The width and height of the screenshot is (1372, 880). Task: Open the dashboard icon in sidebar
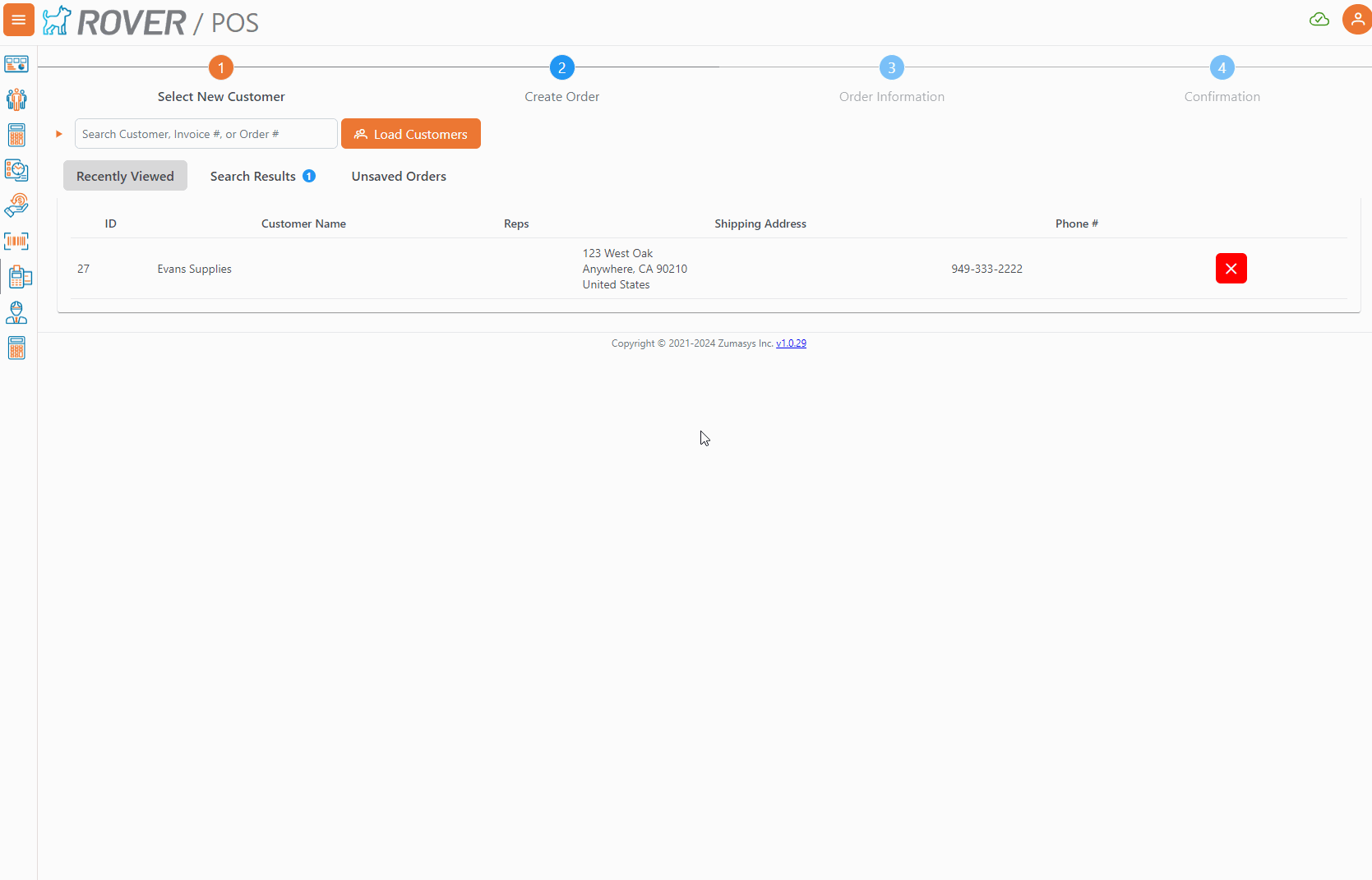(16, 64)
